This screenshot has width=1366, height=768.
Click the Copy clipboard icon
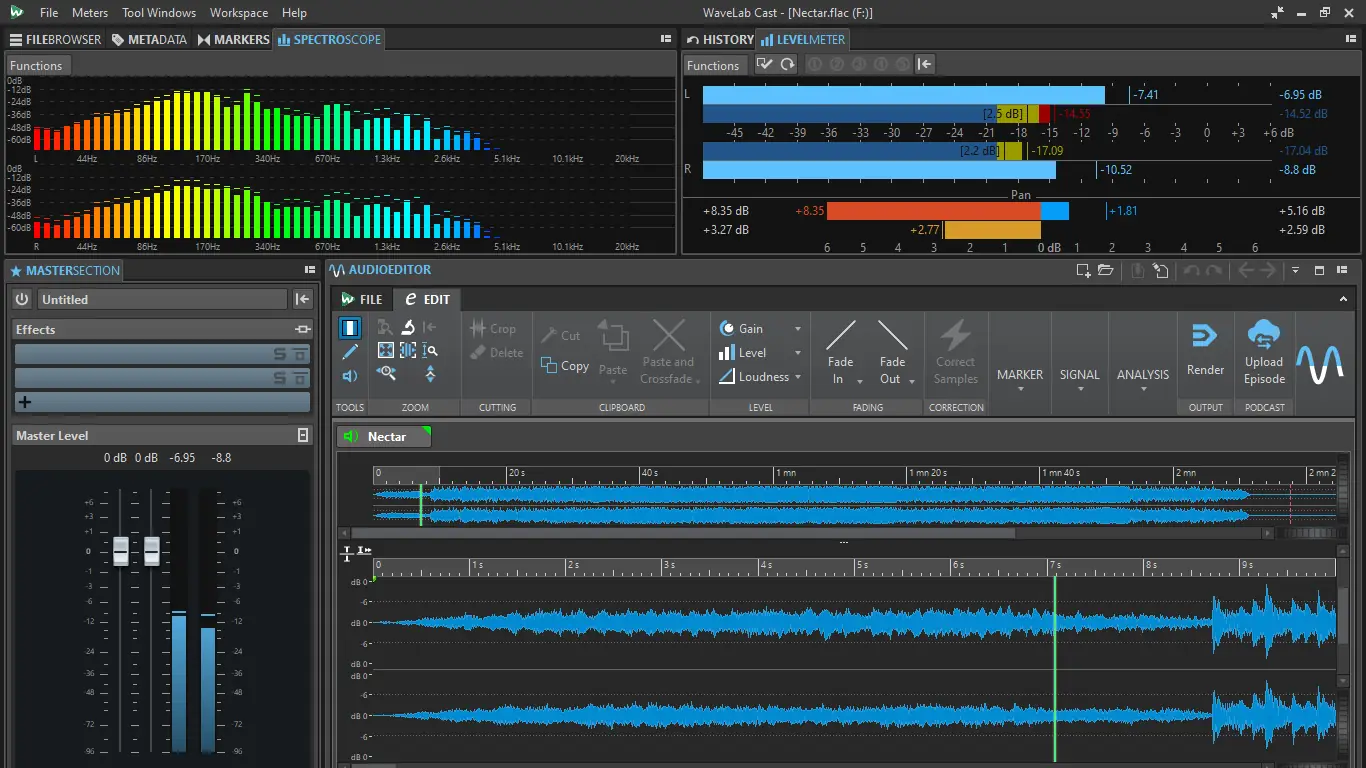point(549,366)
